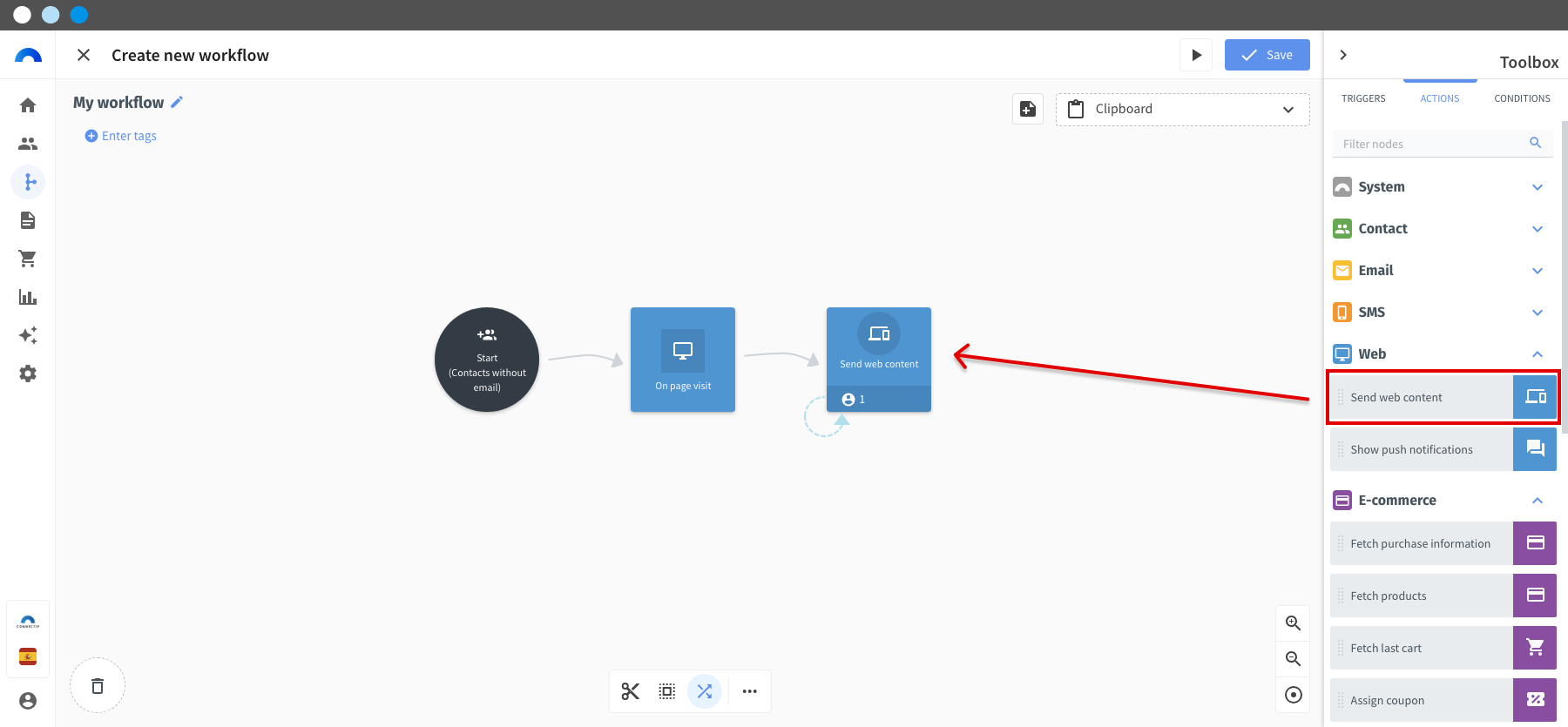Open the Analytics bar chart sidebar icon

(28, 297)
